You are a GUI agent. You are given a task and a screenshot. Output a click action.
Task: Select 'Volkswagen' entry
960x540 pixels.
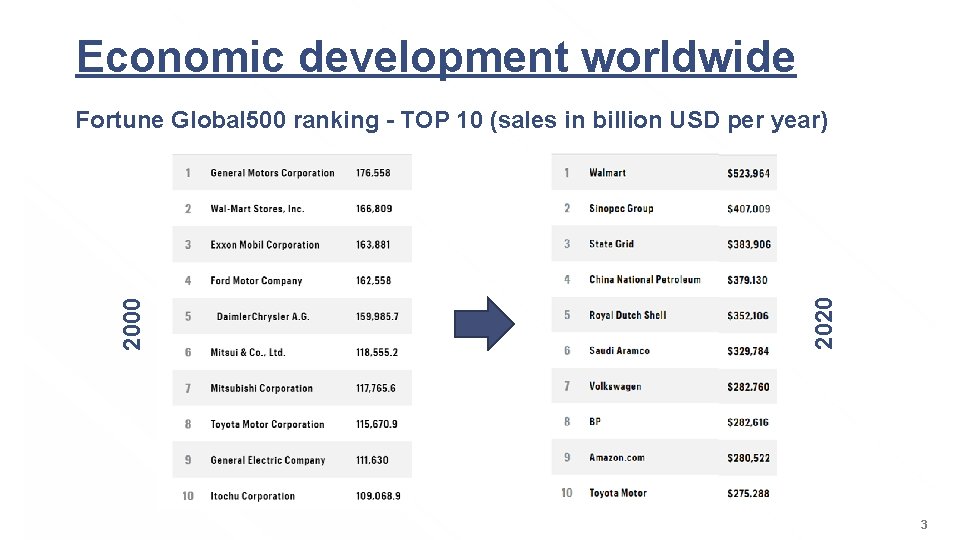point(615,386)
